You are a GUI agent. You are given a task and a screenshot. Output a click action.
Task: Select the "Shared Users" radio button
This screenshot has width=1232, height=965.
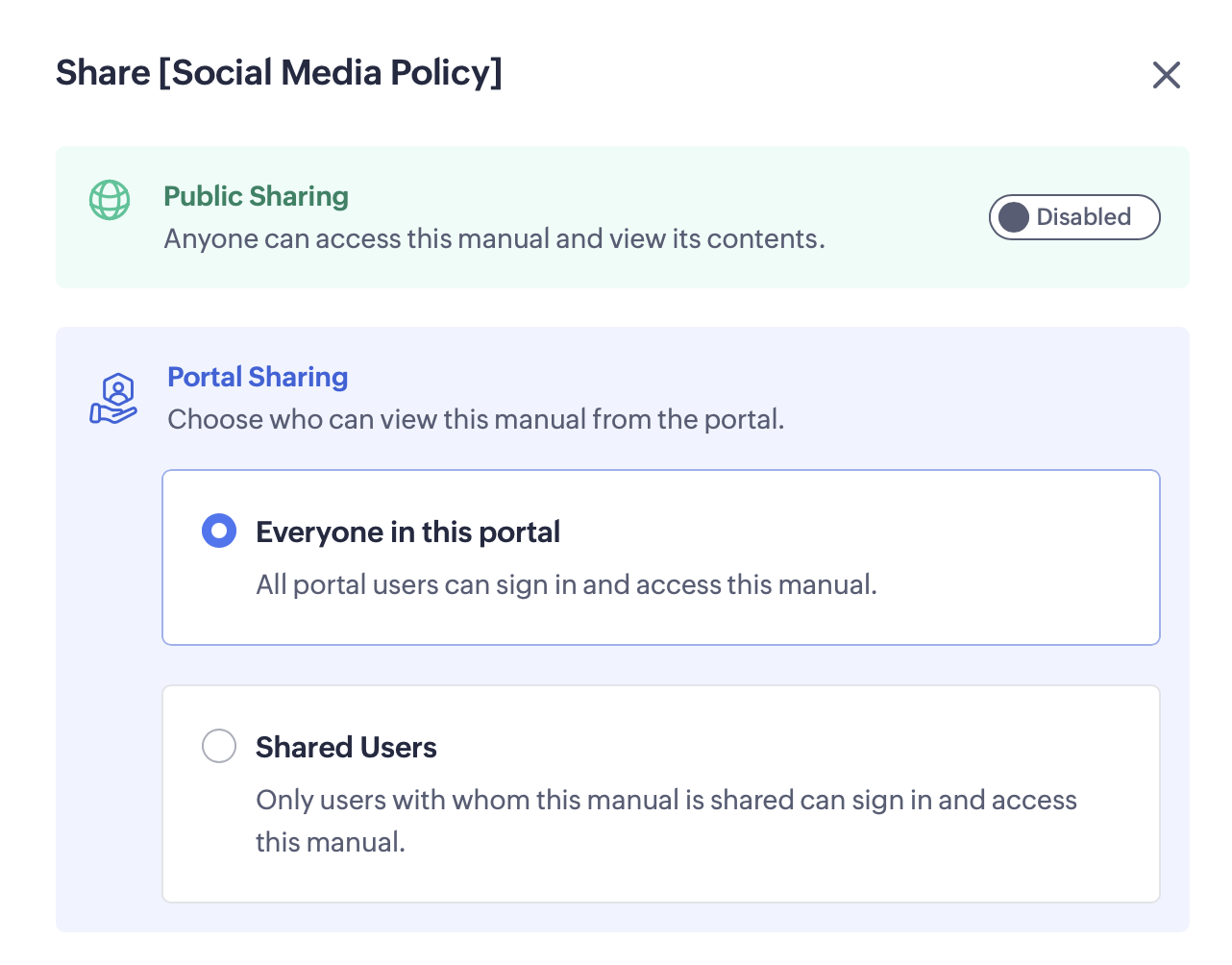219,746
